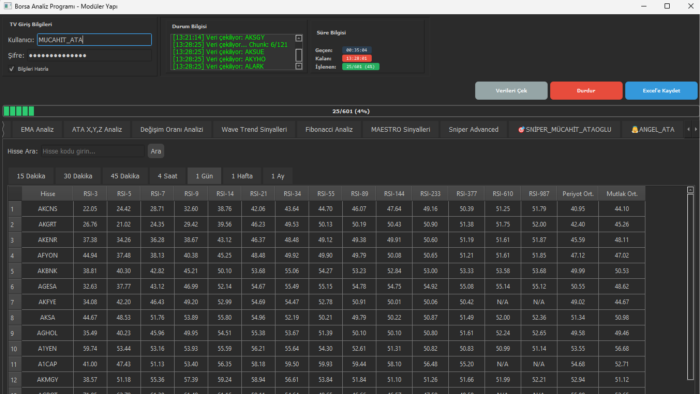This screenshot has height=394, width=700.
Task: Open the EMA Analiz tab
Action: click(37, 129)
